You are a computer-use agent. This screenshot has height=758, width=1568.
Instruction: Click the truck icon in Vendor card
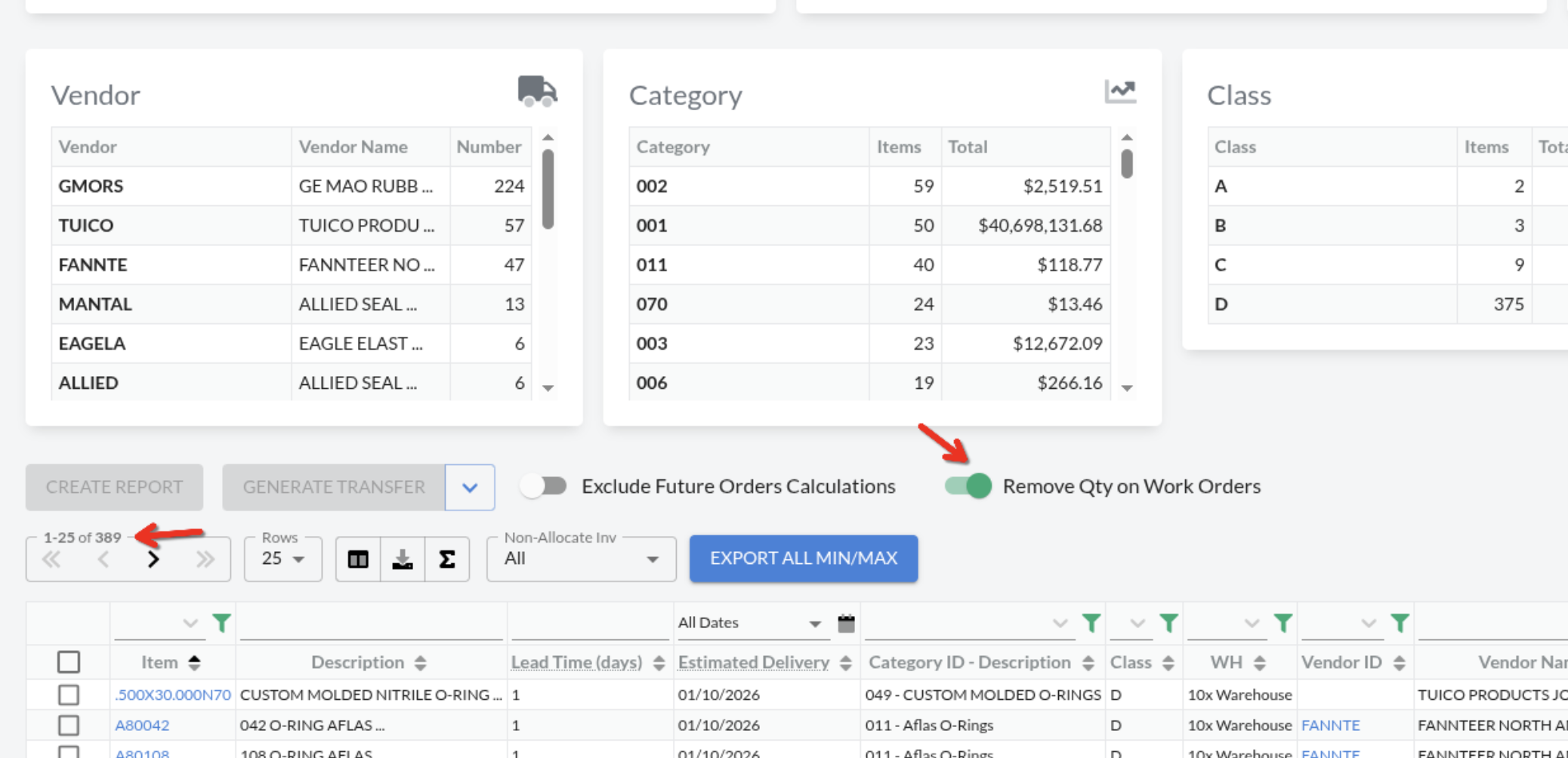537,91
